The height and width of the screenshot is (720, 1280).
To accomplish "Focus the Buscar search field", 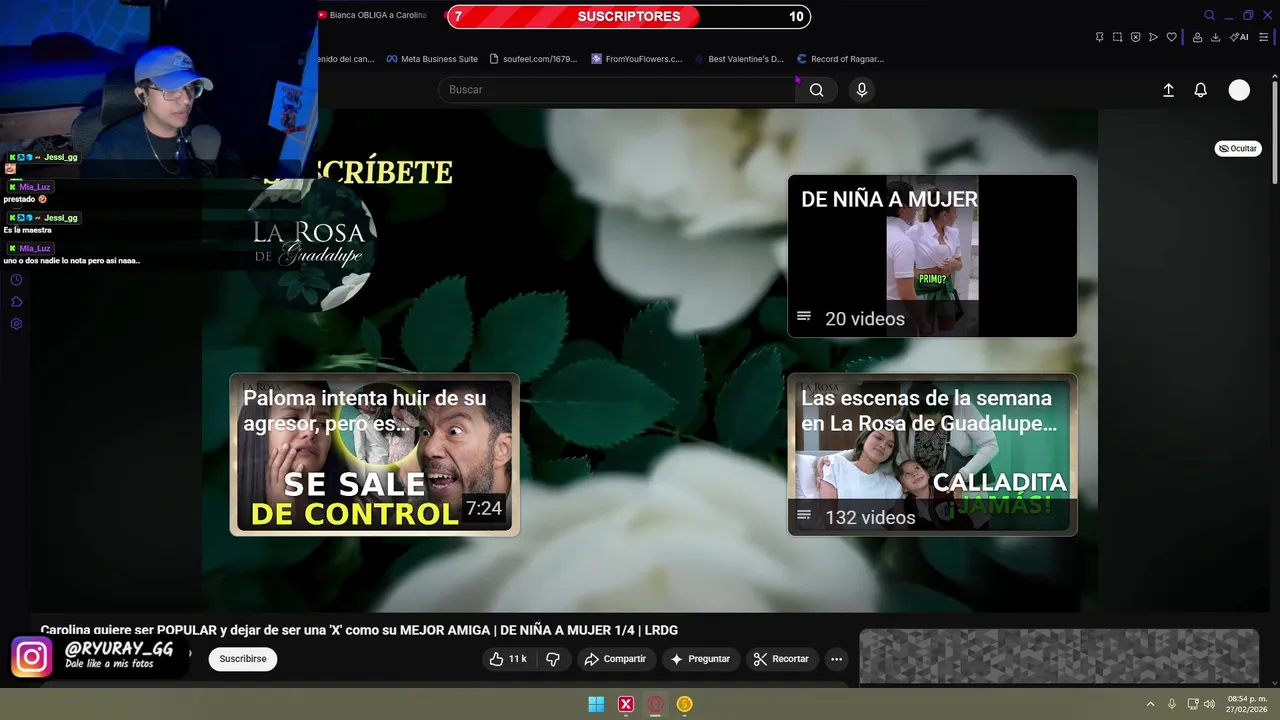I will (617, 90).
